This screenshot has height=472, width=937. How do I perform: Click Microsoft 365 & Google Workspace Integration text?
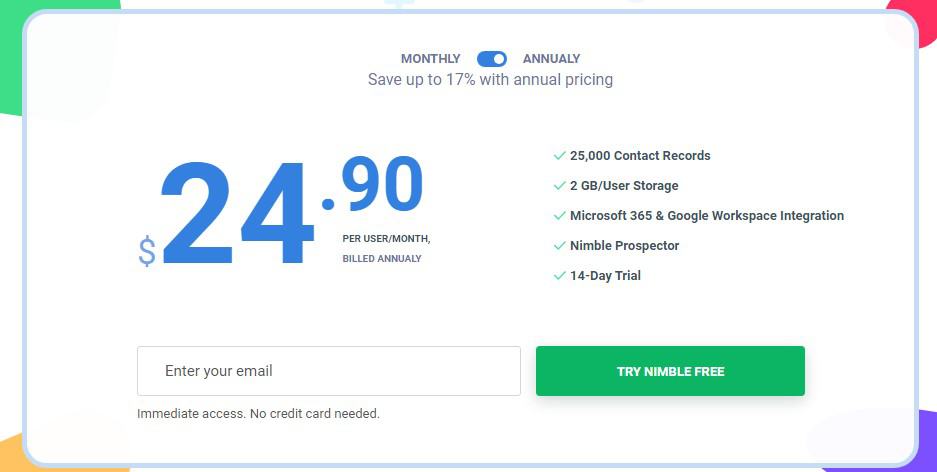(707, 216)
